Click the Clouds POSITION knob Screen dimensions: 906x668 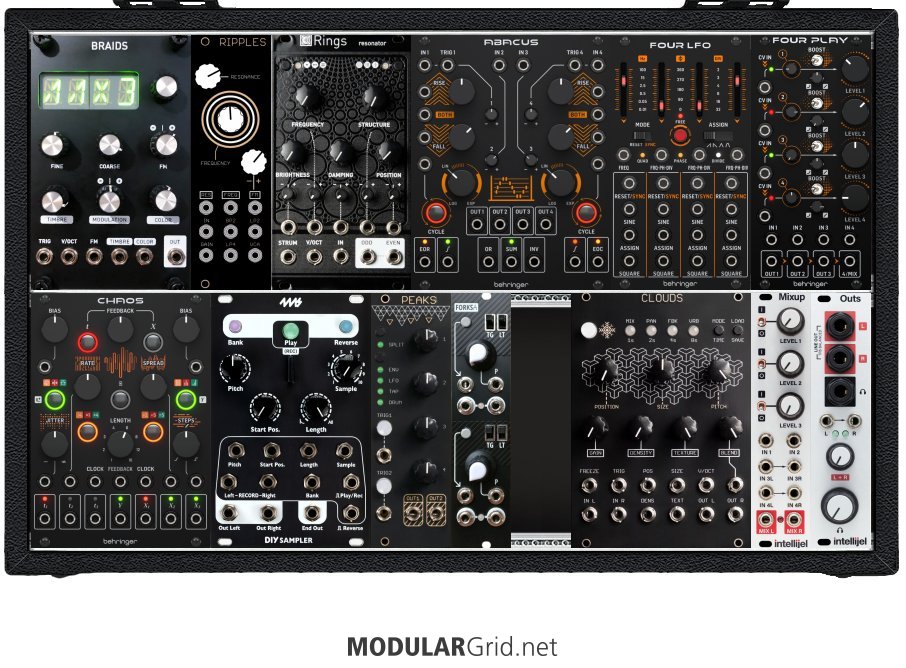[x=605, y=373]
